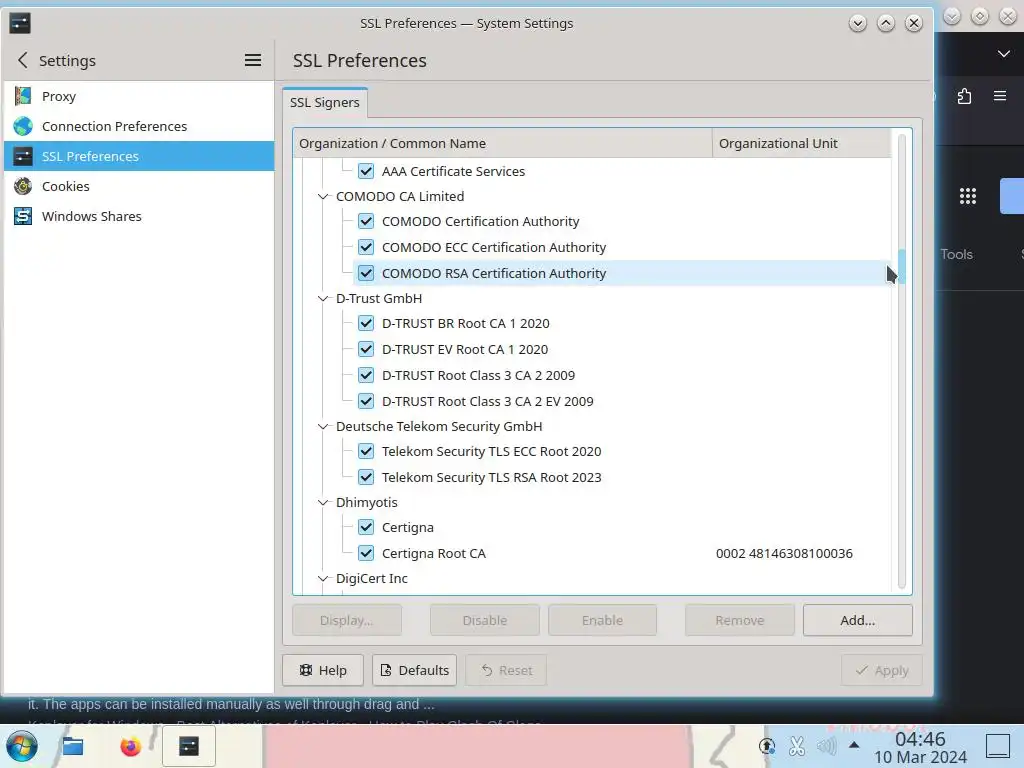Open the clipboard scissors tray icon
1024x768 pixels.
coord(797,746)
